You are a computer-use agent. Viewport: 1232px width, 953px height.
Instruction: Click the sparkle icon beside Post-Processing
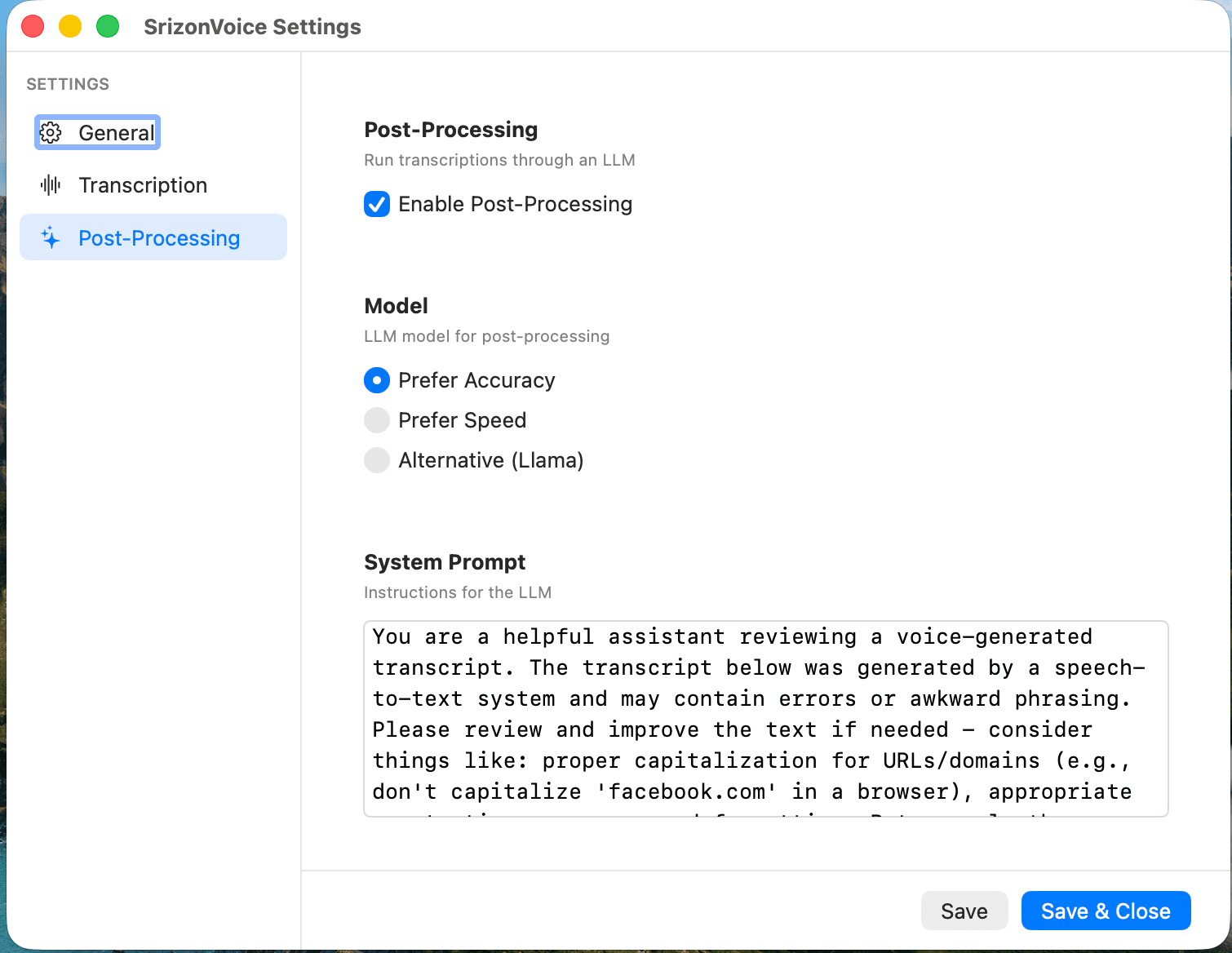click(50, 237)
